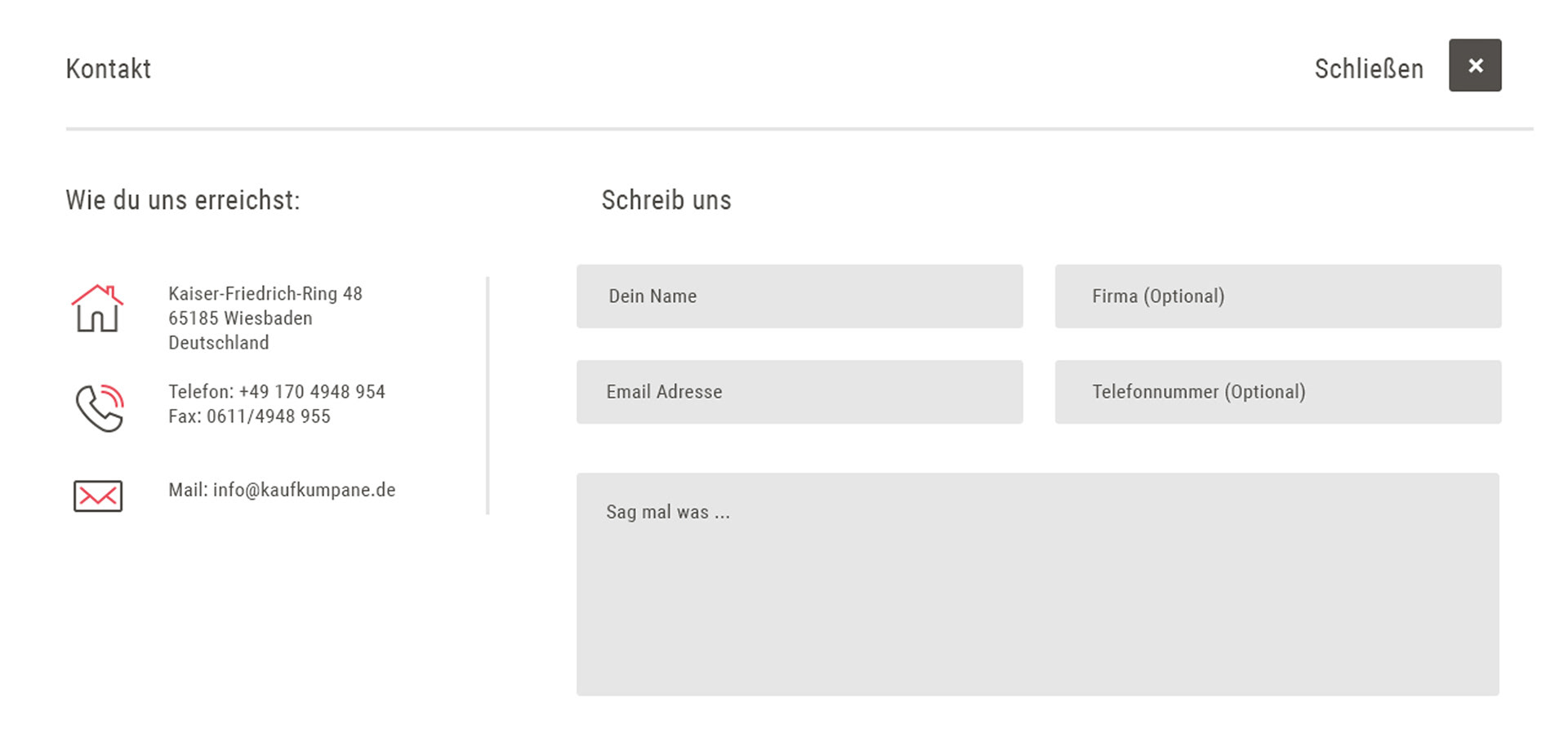Click the Telefon +49 170 4948 954 number

coord(277,392)
